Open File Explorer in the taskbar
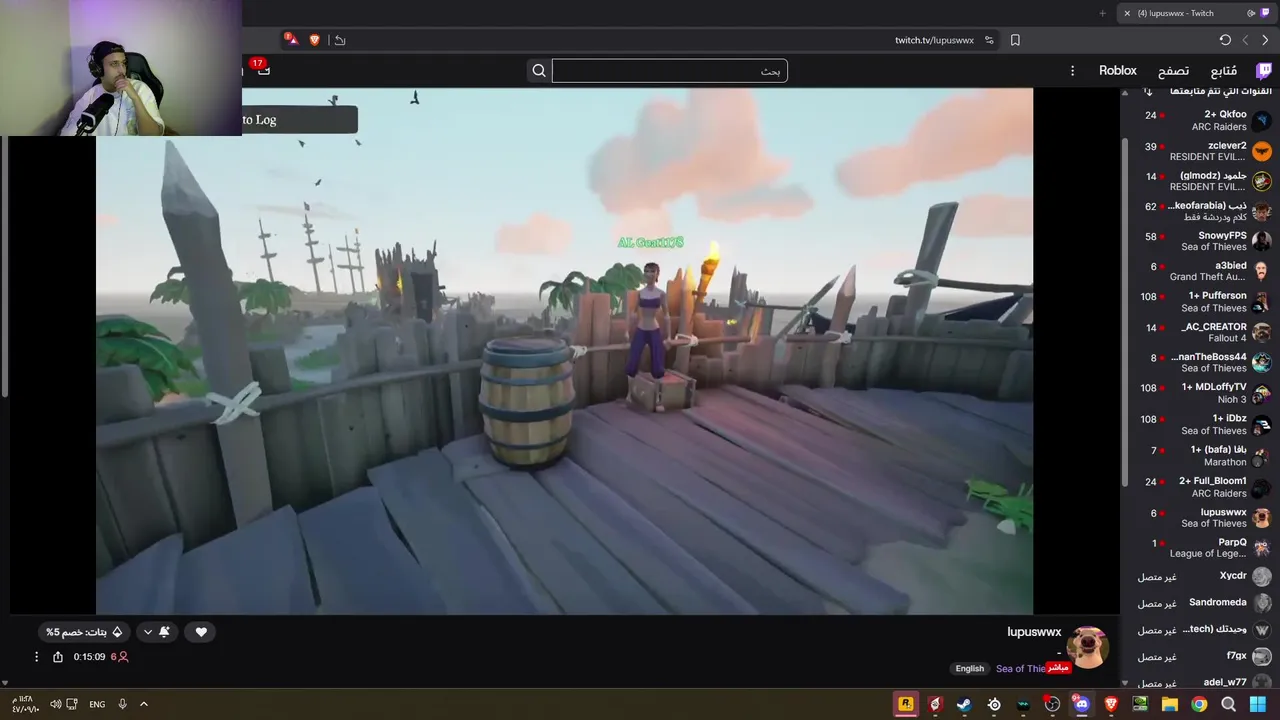This screenshot has width=1280, height=720. (x=1169, y=704)
